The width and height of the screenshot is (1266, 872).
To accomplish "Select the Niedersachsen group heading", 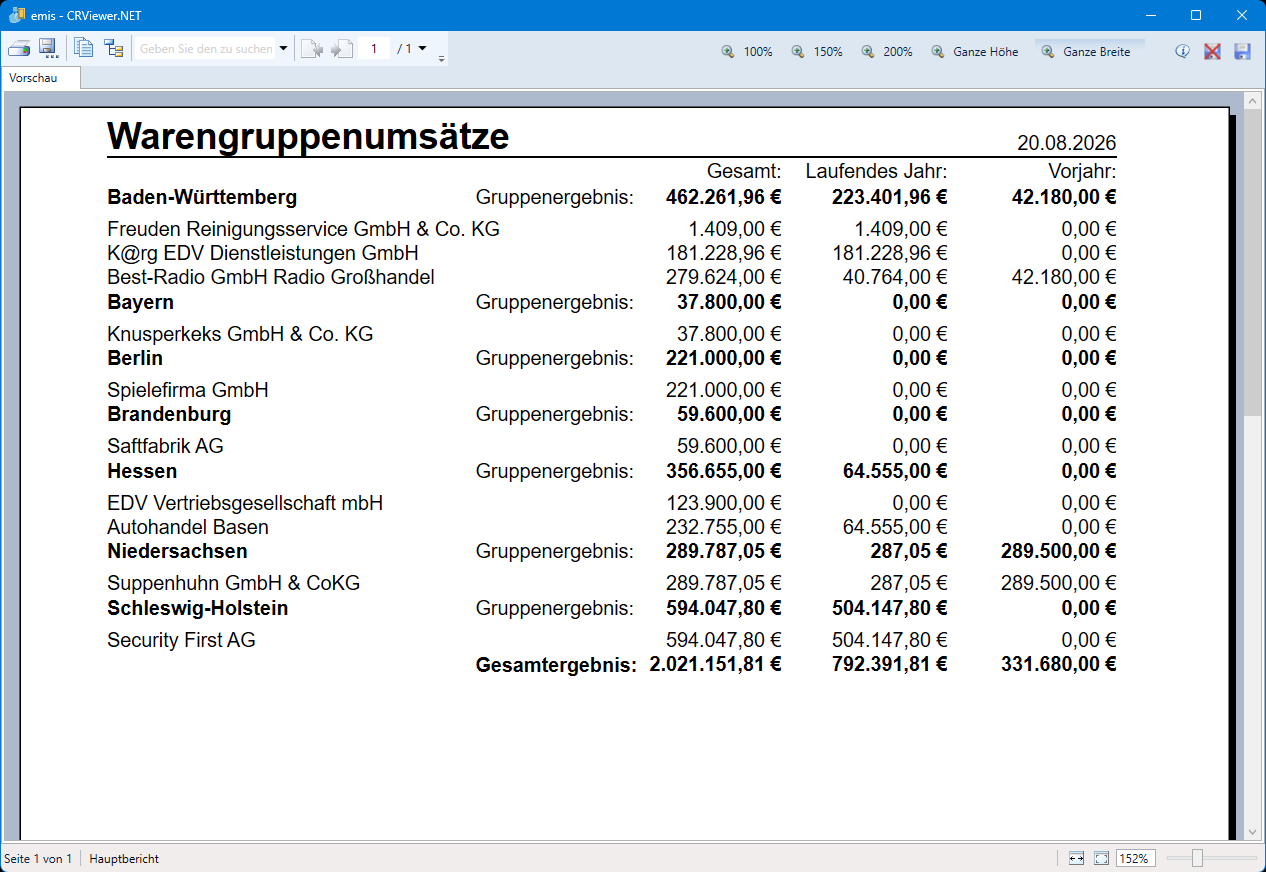I will [177, 551].
